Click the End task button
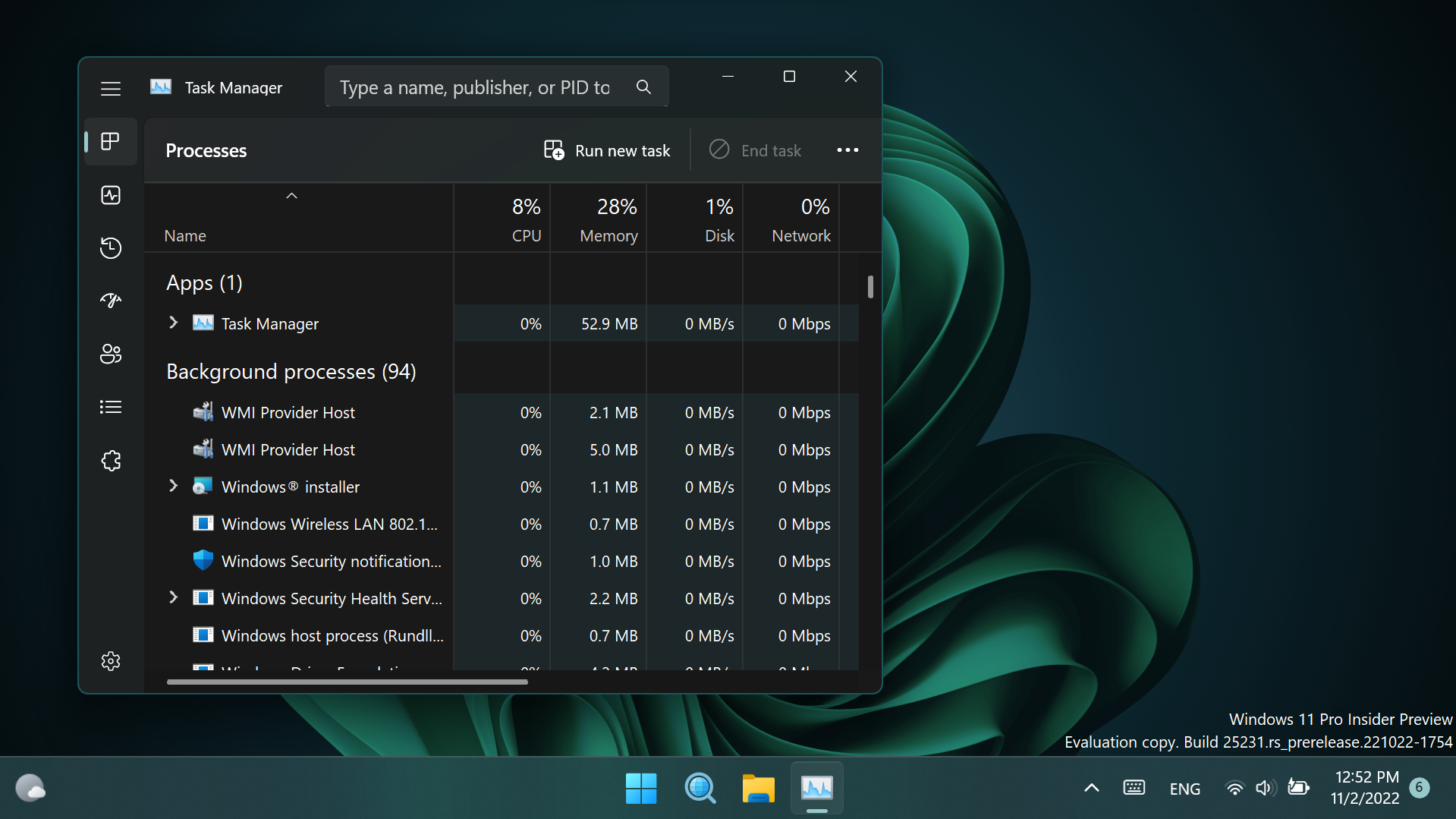 click(755, 150)
